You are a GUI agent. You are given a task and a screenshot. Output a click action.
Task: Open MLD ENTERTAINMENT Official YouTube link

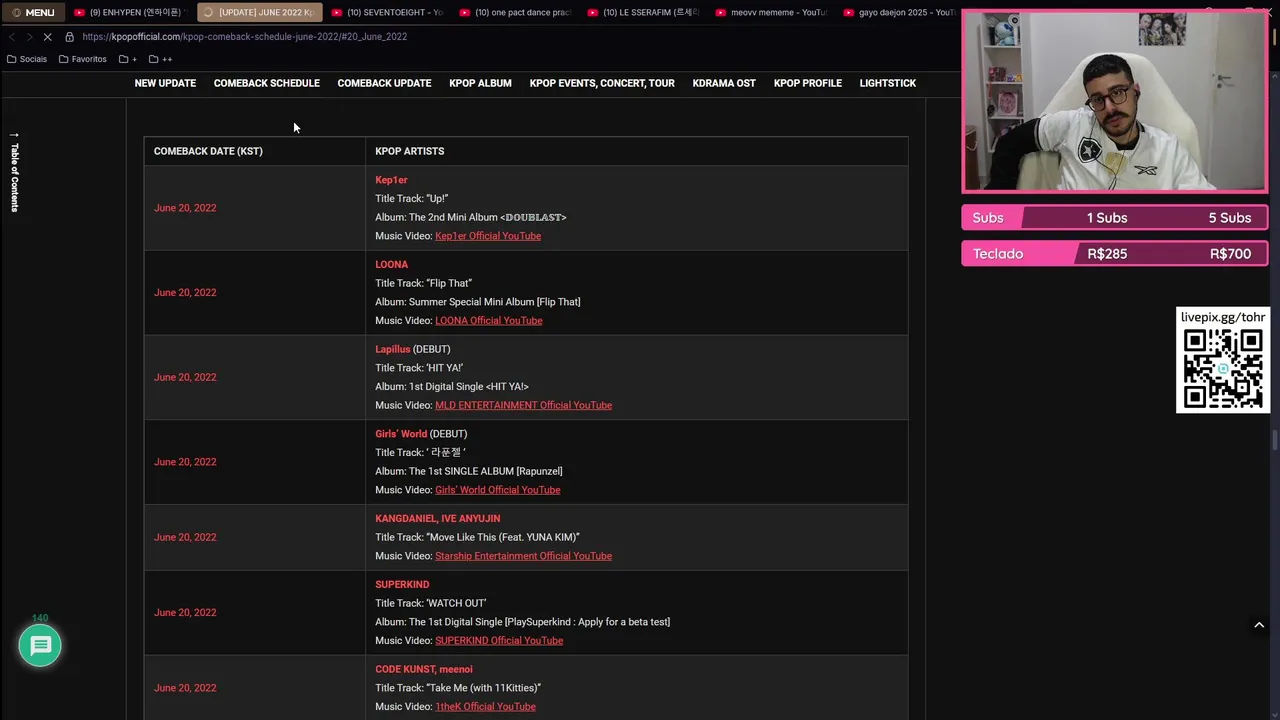point(523,405)
